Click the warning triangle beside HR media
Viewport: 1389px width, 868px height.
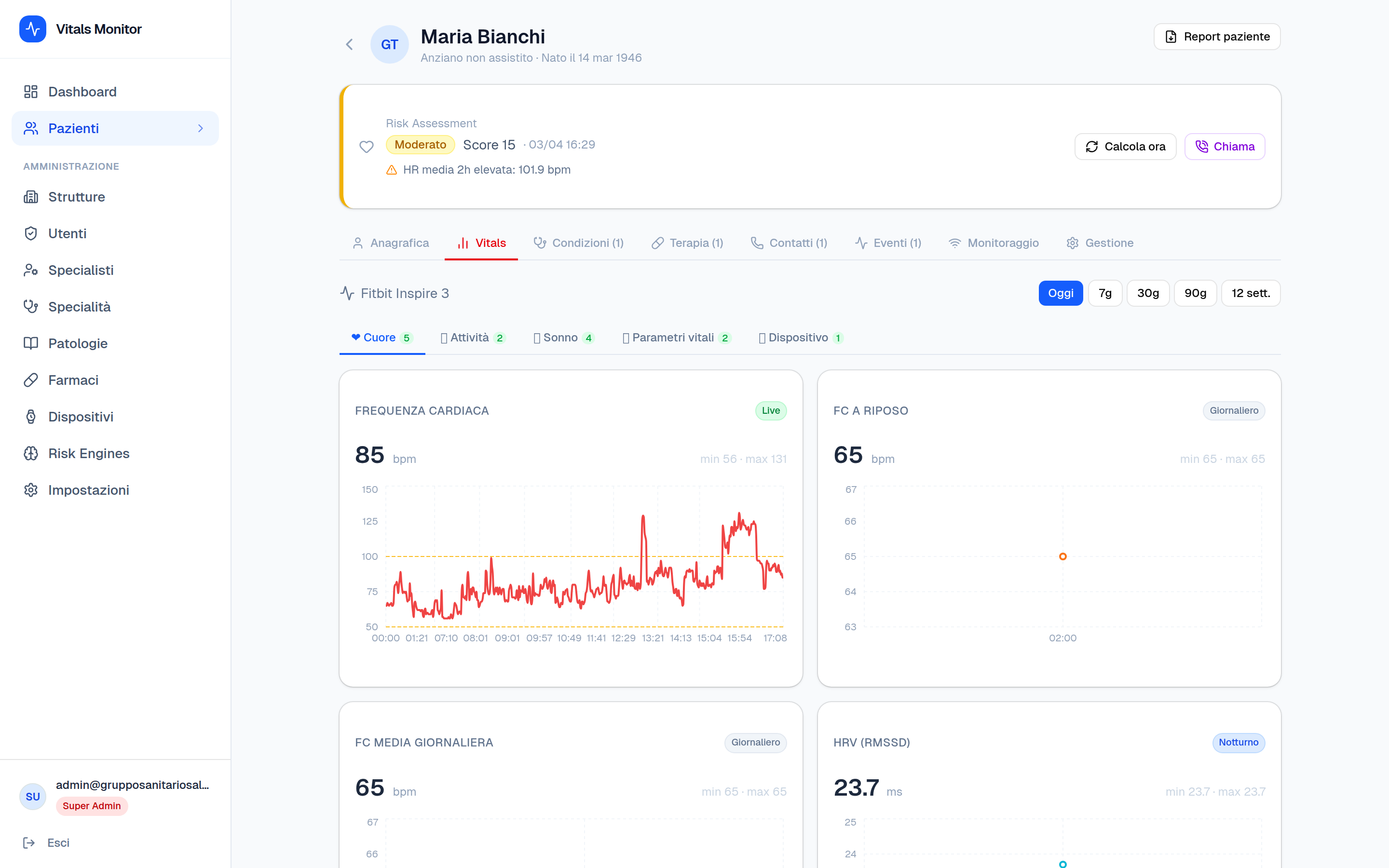tap(392, 170)
